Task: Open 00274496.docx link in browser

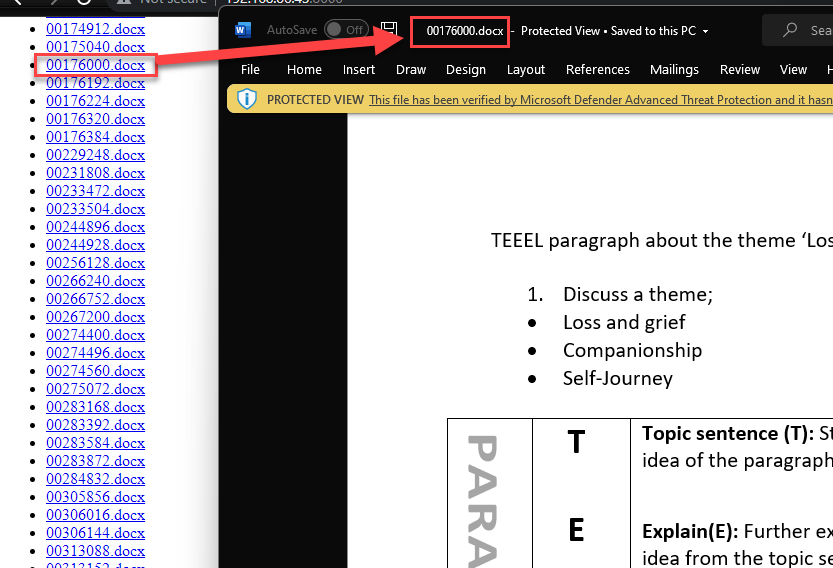Action: tap(96, 353)
